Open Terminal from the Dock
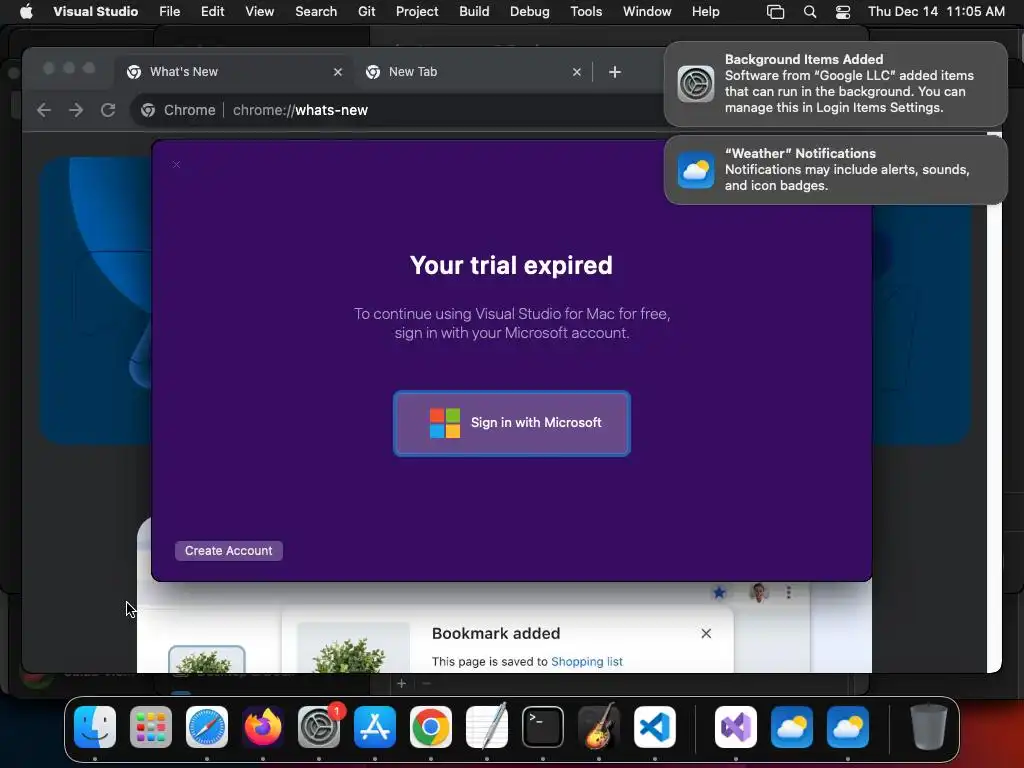The height and width of the screenshot is (768, 1024). 543,727
